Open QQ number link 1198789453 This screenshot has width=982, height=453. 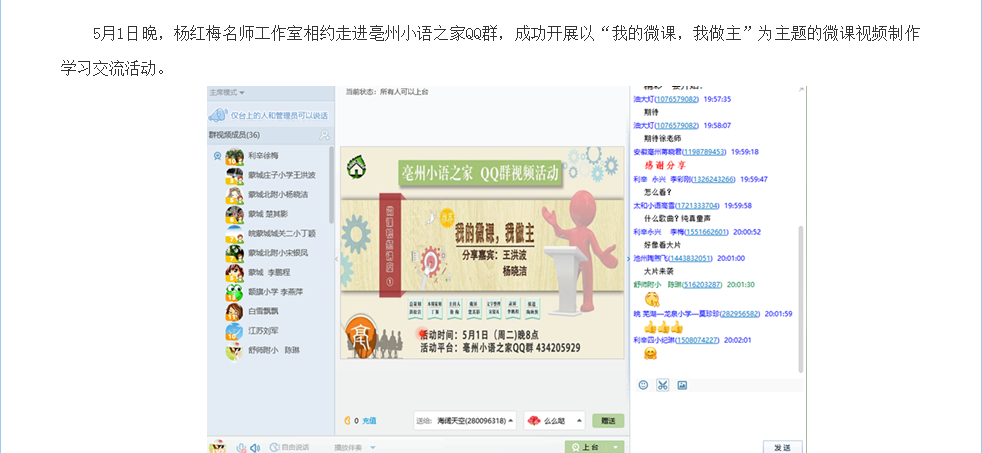[x=704, y=152]
